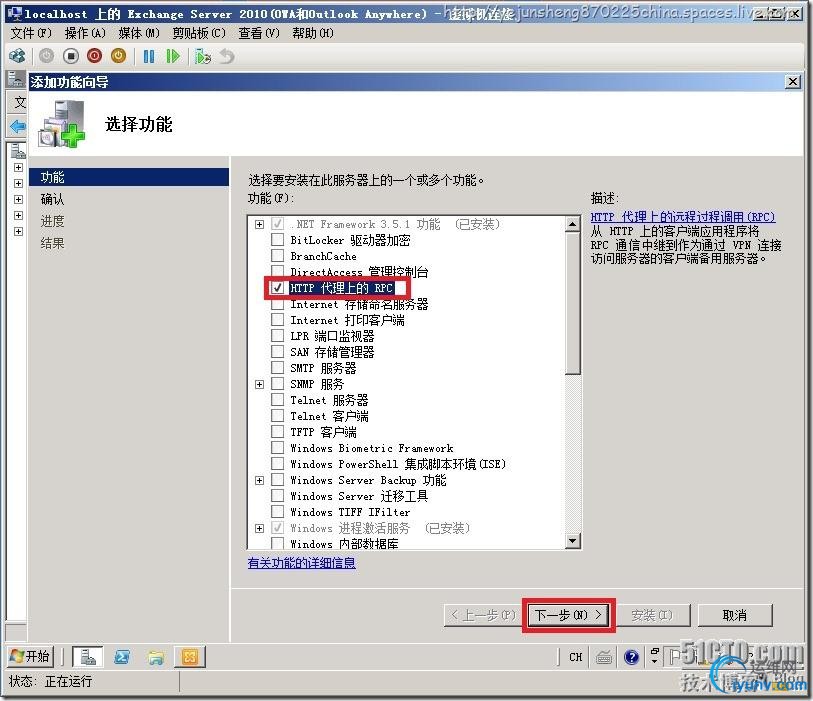813x701 pixels.
Task: Open the 操作(A) menu
Action: pyautogui.click(x=85, y=33)
